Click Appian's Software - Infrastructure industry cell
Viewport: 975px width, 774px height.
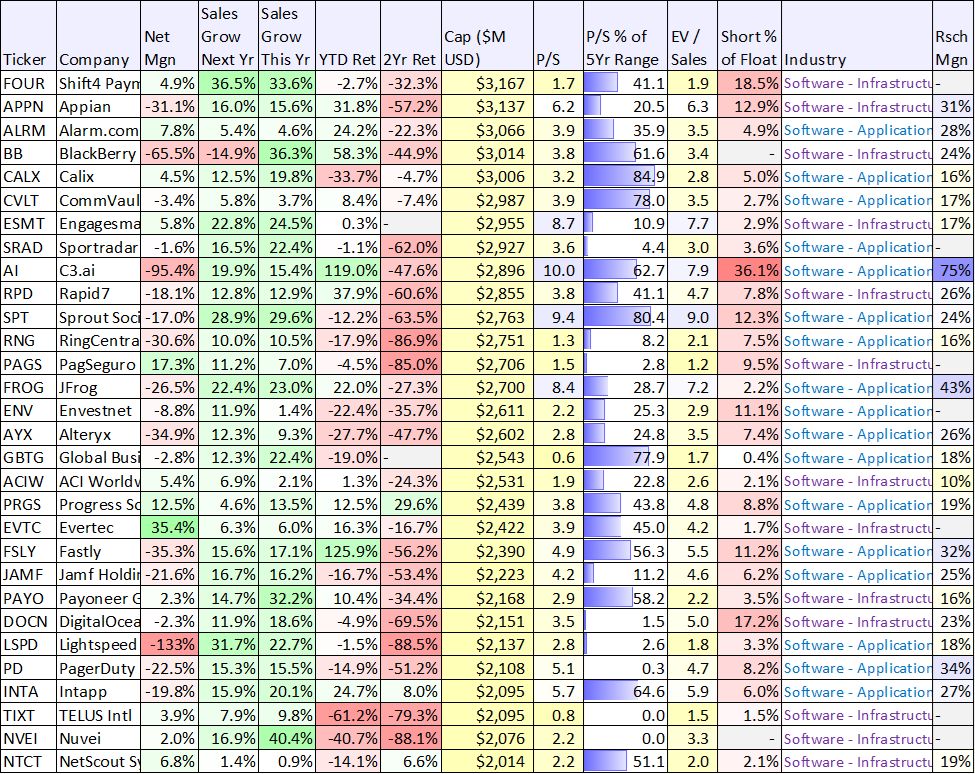tap(857, 107)
